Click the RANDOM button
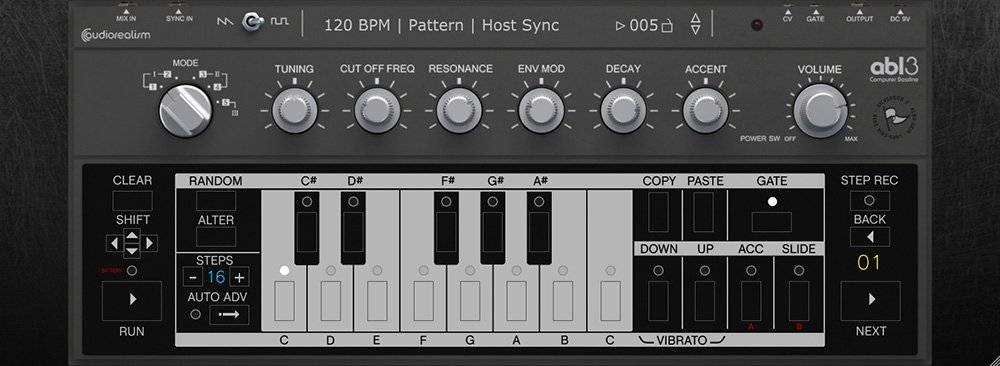The image size is (1000, 366). pos(216,201)
